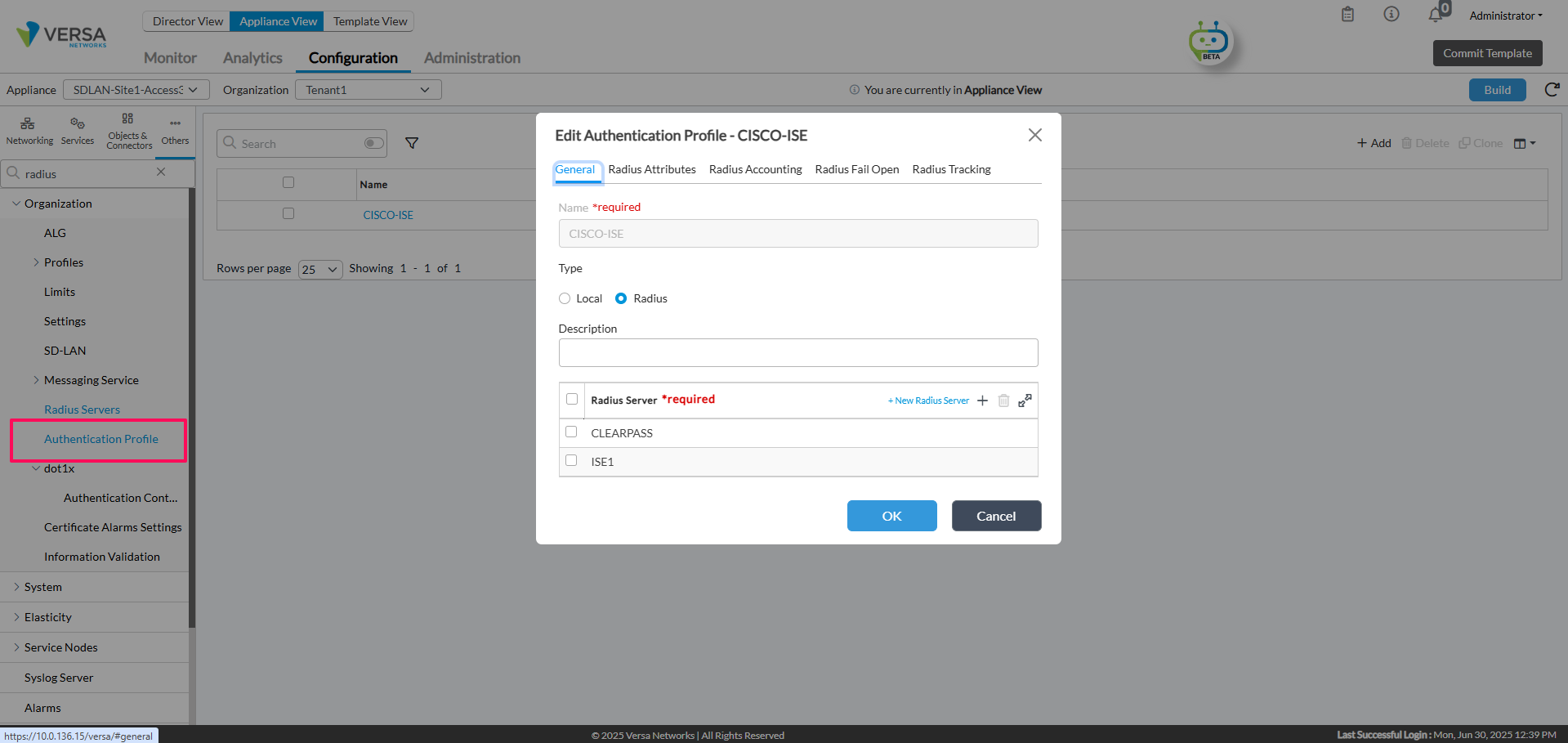Expand the Profiles tree node

click(x=36, y=262)
